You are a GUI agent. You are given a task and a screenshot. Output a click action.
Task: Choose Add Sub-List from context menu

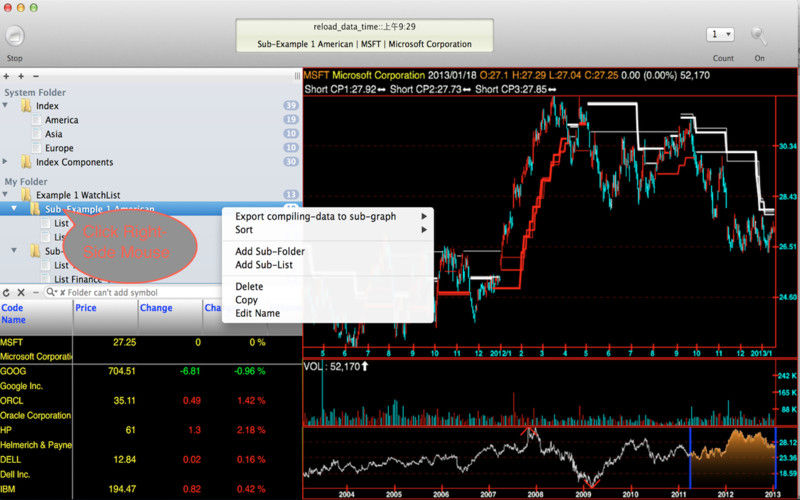[x=328, y=265]
